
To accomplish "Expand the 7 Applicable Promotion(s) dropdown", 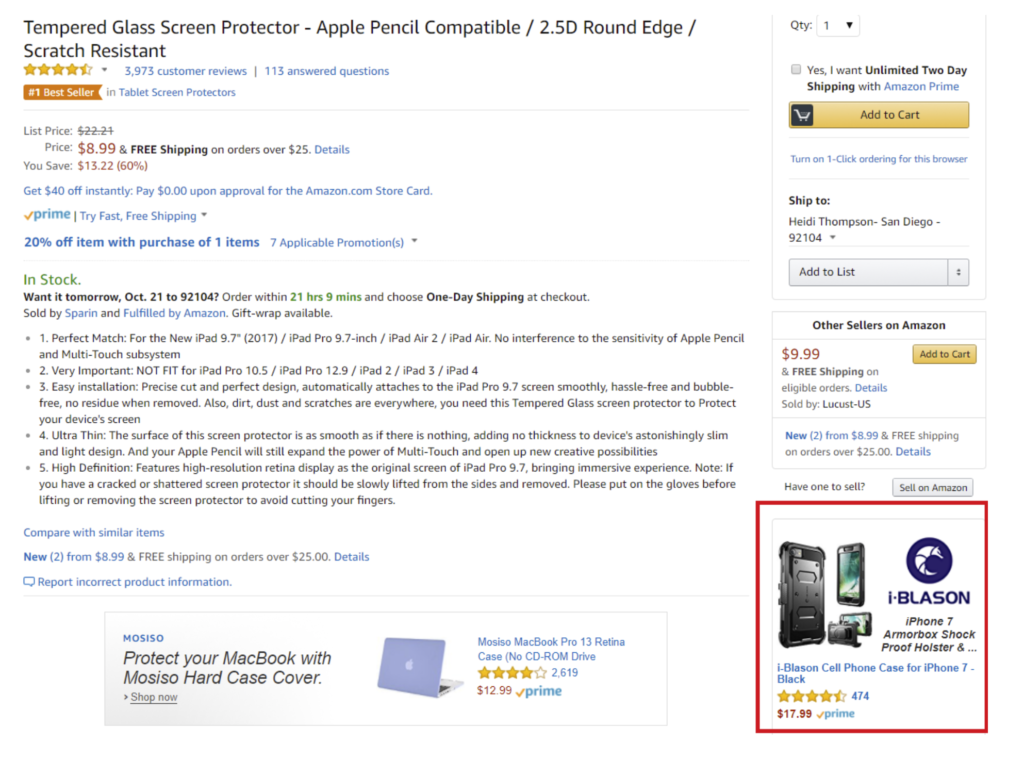I will click(414, 242).
